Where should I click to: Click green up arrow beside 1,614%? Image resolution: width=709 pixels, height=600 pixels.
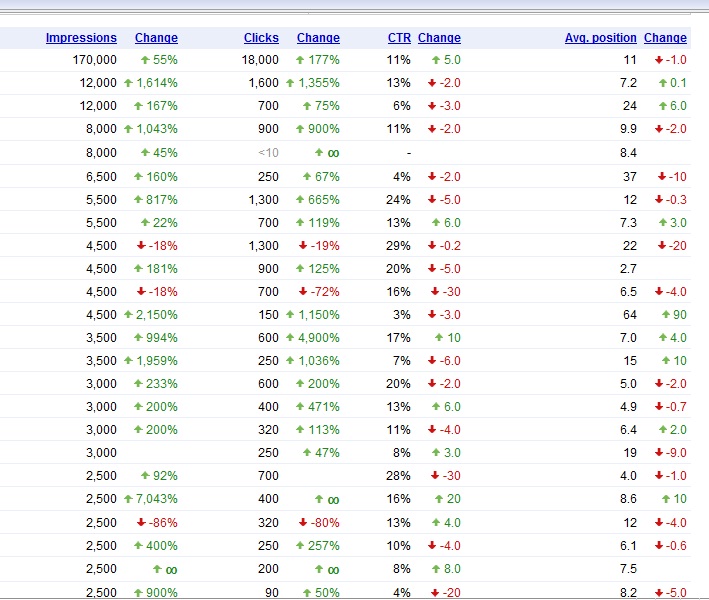point(128,83)
